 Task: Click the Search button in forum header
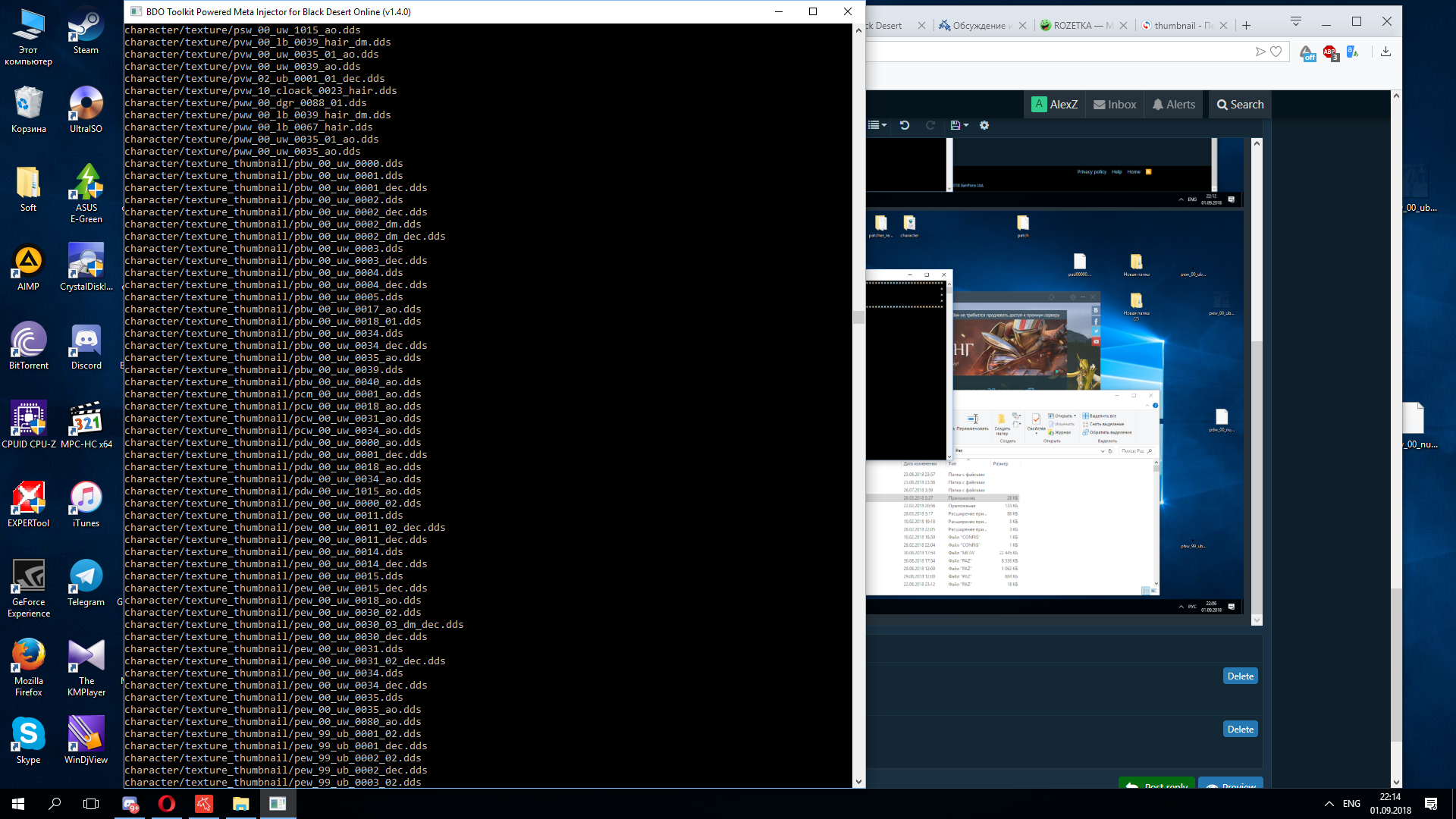(x=1241, y=105)
